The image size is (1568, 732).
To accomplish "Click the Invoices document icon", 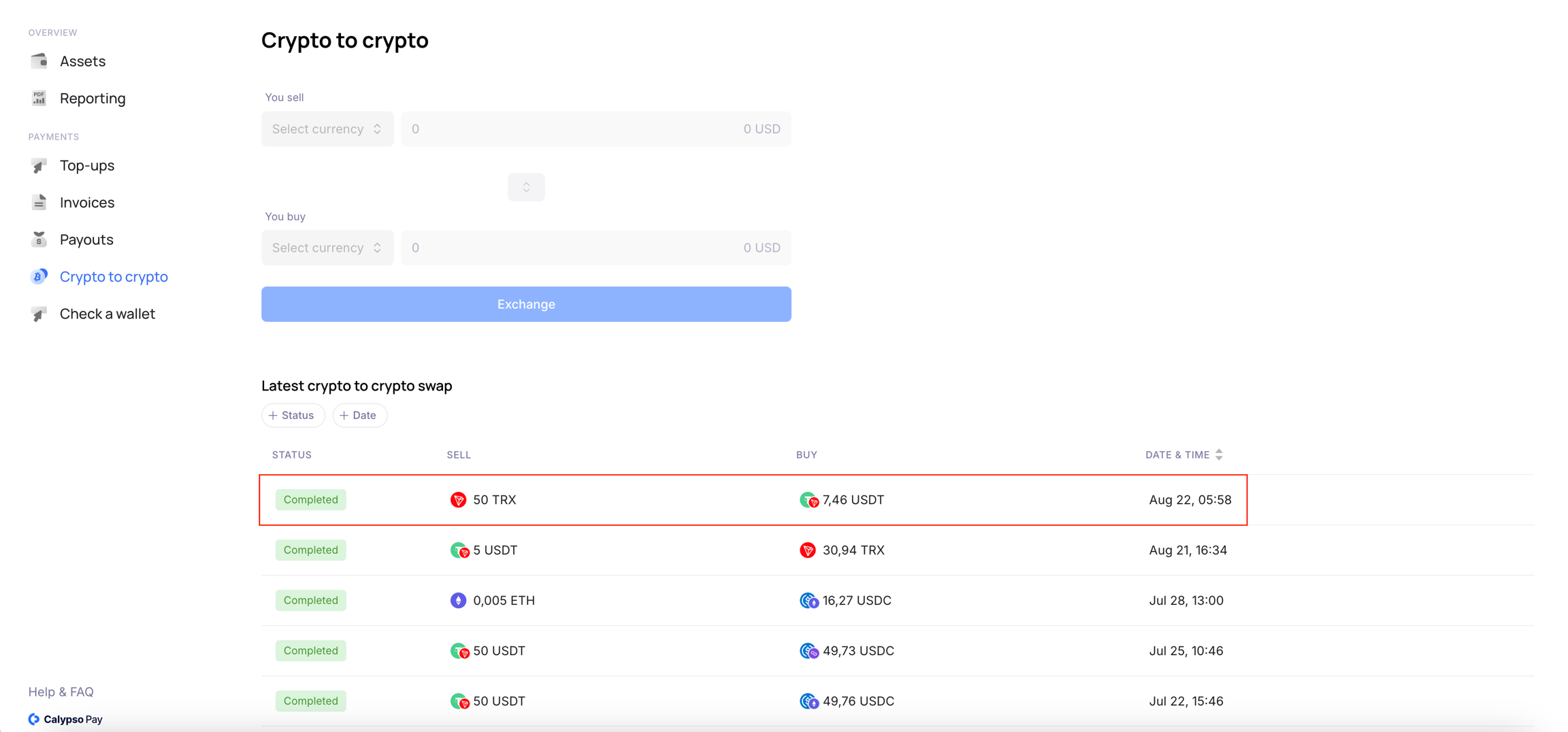I will click(x=39, y=203).
